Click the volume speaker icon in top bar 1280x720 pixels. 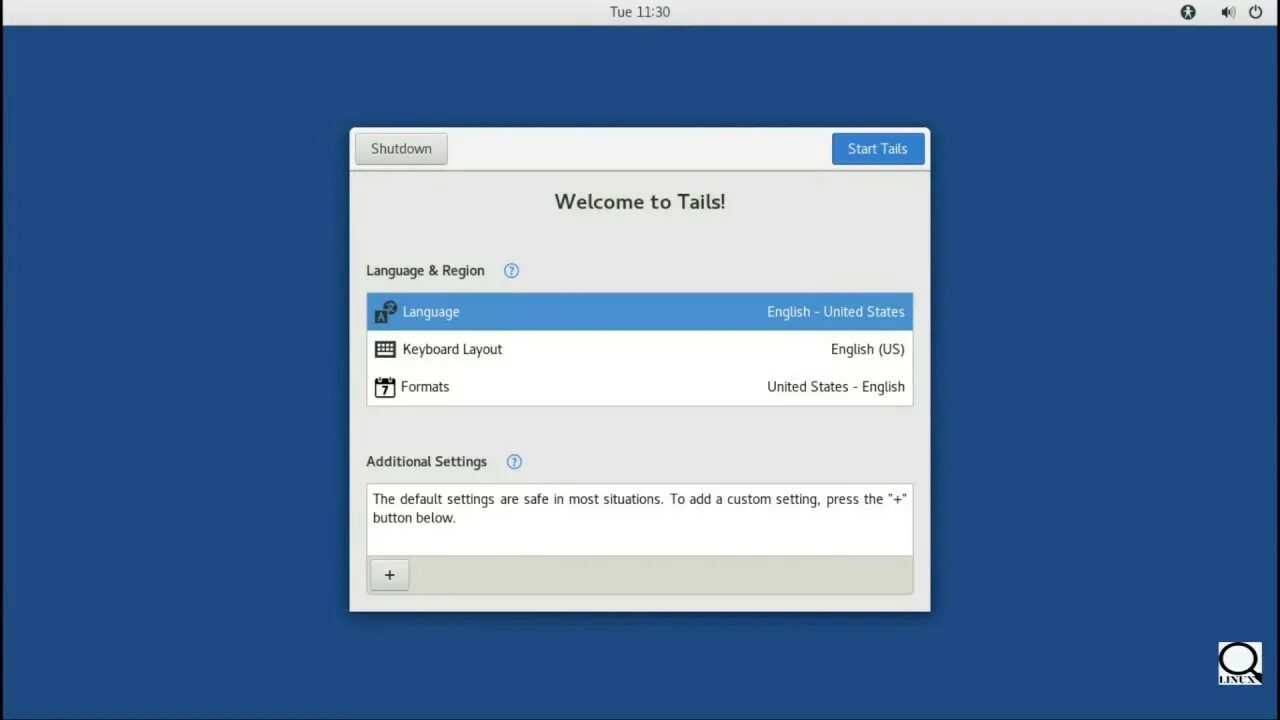point(1228,12)
